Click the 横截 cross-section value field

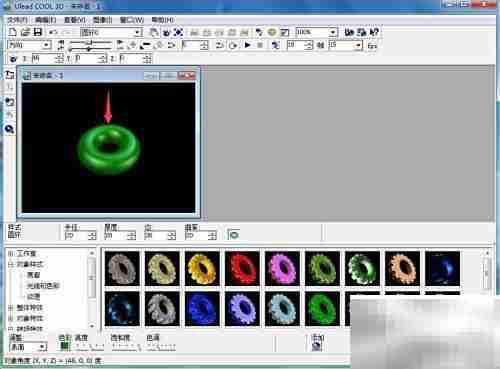point(197,236)
